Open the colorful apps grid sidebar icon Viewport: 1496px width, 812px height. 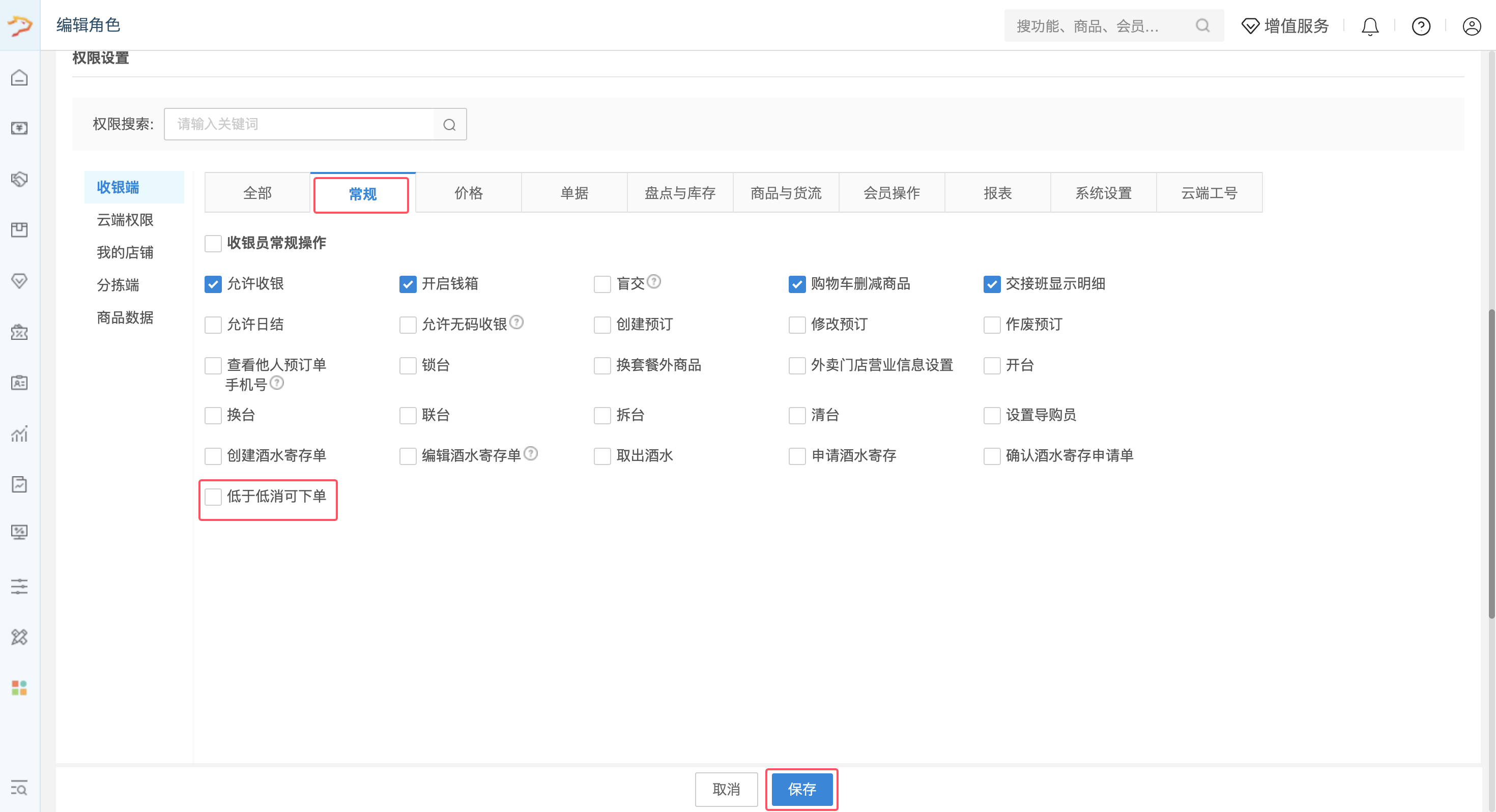coord(19,688)
